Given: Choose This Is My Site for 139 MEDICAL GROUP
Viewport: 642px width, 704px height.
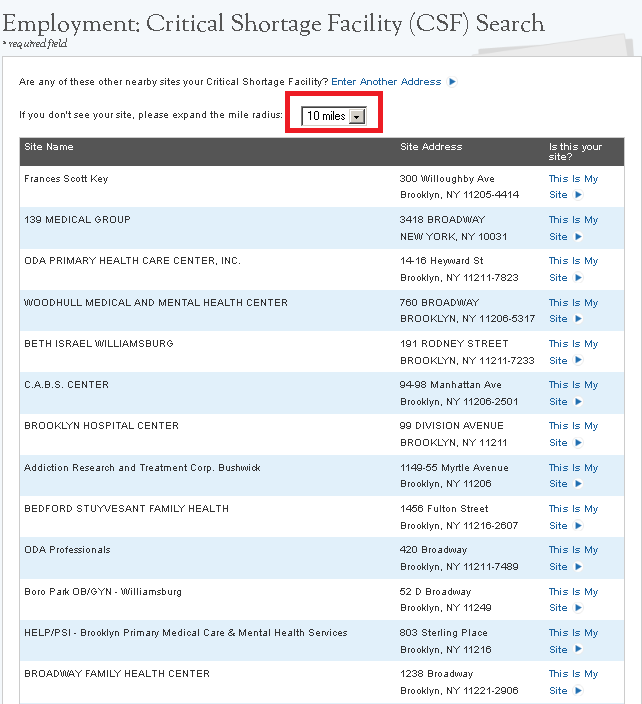Looking at the screenshot, I should 573,228.
